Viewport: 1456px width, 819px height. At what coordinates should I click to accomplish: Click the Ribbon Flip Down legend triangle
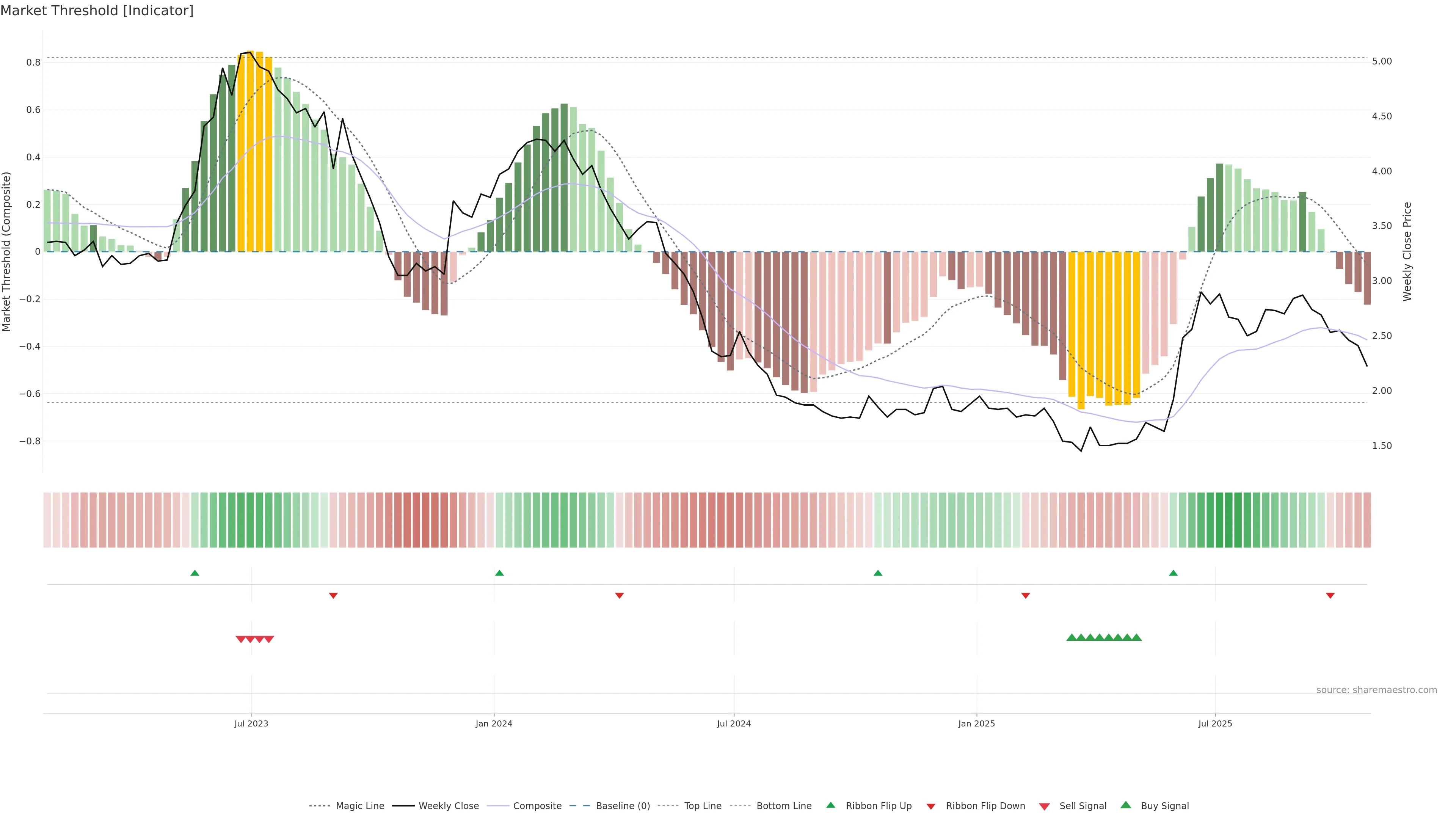click(x=931, y=806)
